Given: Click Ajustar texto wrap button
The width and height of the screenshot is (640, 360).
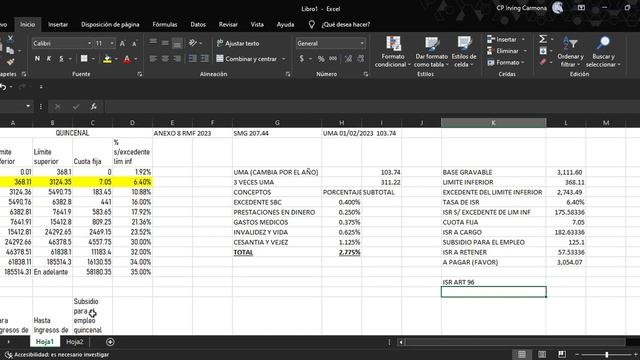Looking at the screenshot, I should click(x=238, y=43).
